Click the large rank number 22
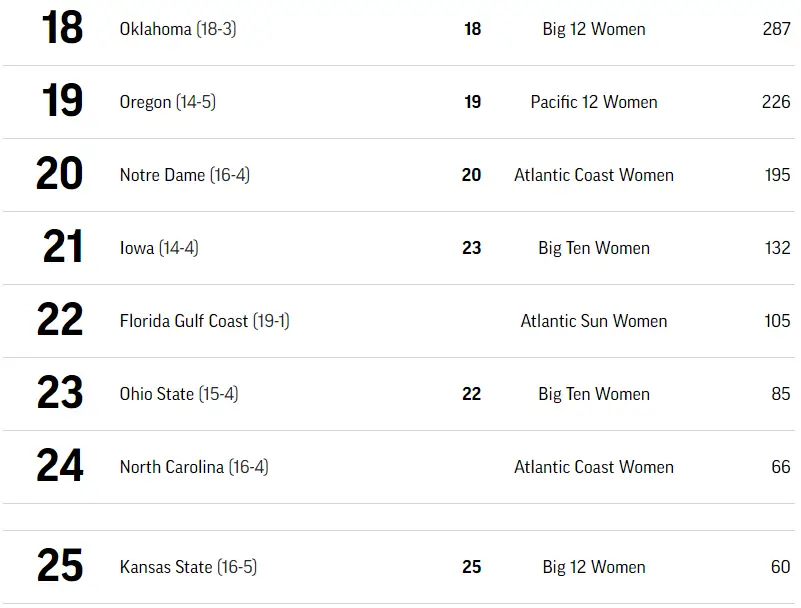The height and width of the screenshot is (608, 801). (x=60, y=321)
